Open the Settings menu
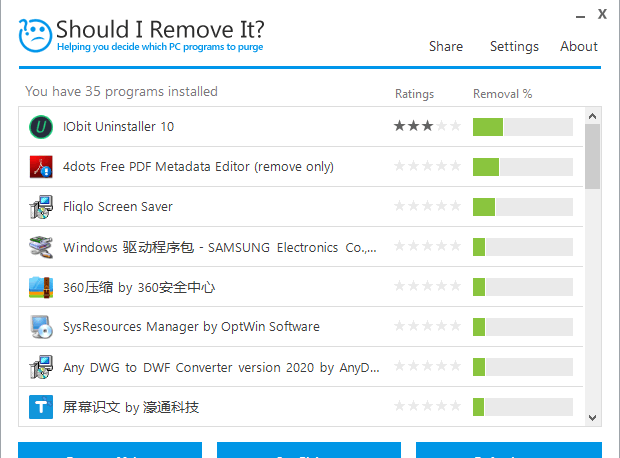Viewport: 620px width, 458px height. (x=514, y=46)
